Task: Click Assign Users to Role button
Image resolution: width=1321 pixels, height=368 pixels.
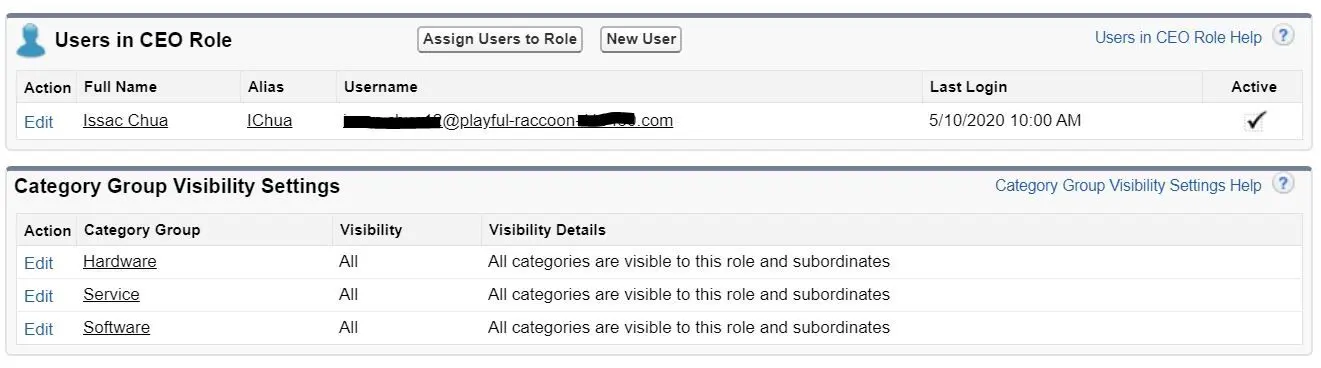Action: [500, 39]
